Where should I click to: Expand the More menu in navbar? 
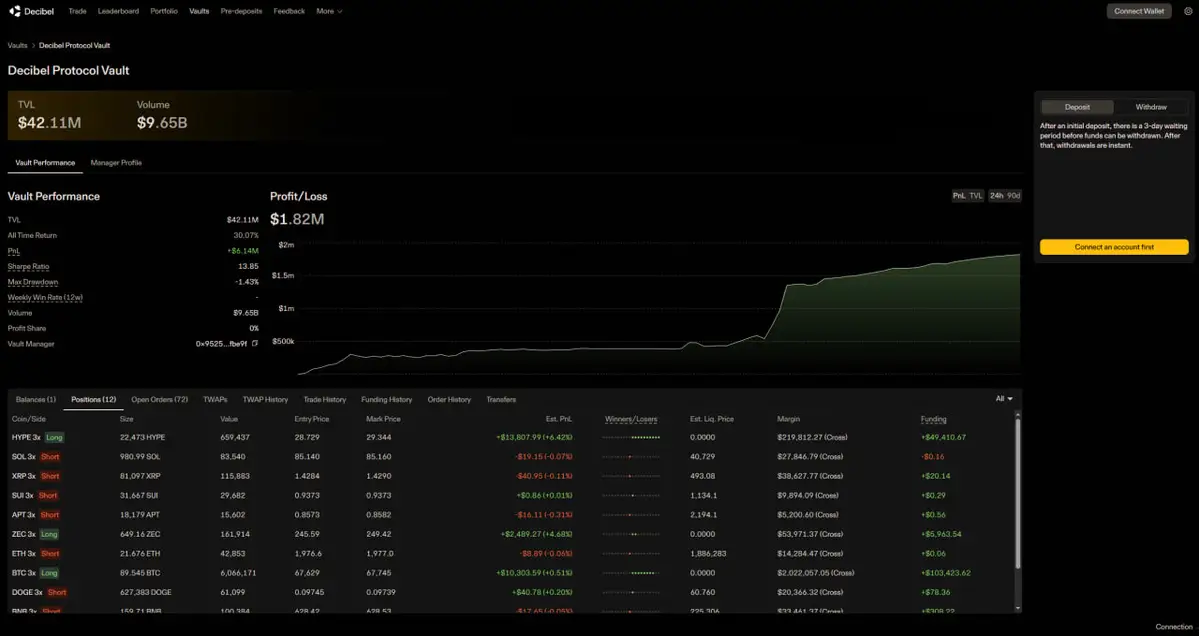pyautogui.click(x=329, y=11)
